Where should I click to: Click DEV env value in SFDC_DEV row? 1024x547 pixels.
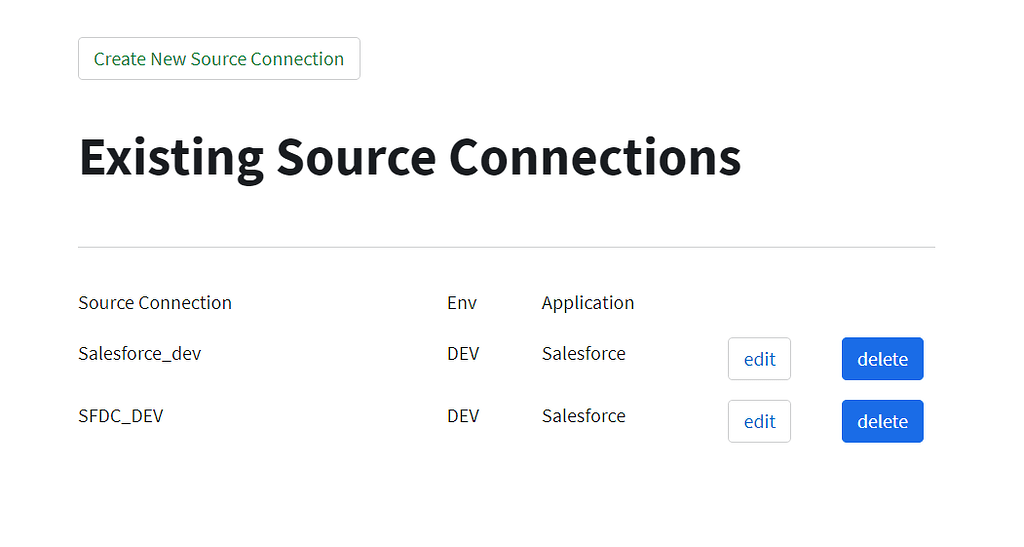click(463, 416)
